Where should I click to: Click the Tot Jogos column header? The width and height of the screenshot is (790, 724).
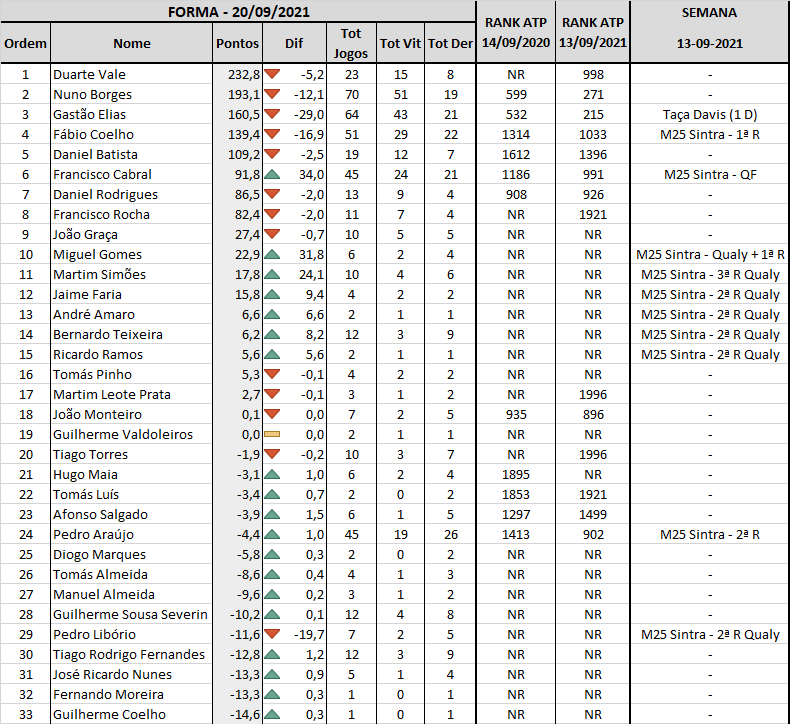click(351, 43)
